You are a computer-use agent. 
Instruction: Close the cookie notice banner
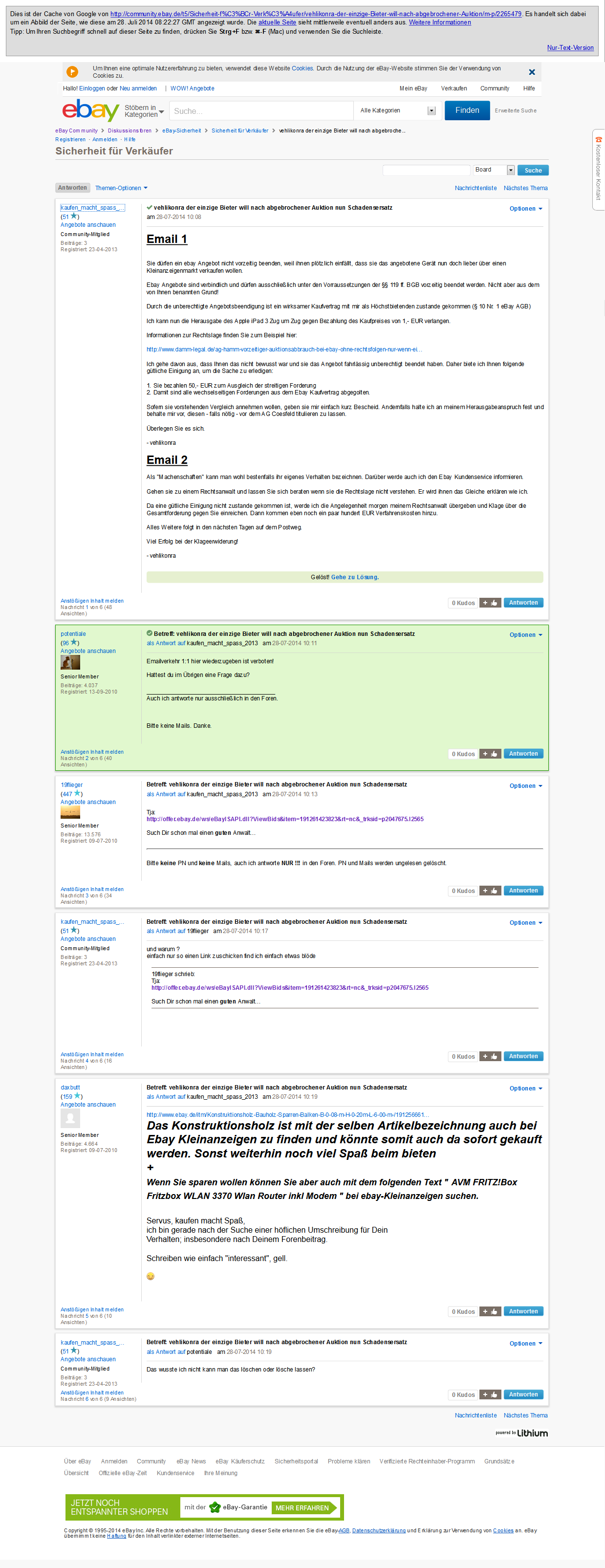pos(532,72)
